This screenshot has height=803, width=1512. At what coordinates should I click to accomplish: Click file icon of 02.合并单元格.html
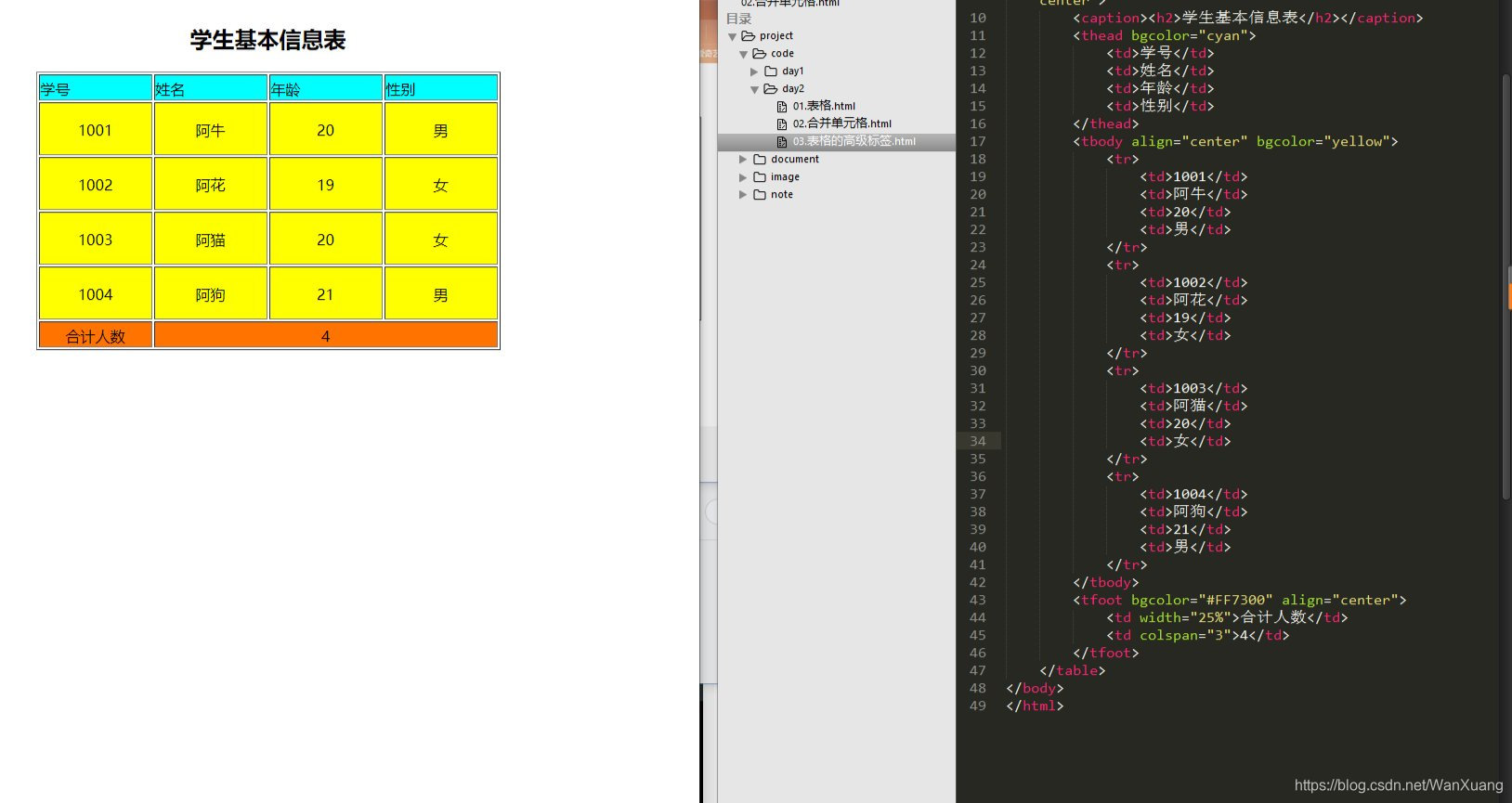click(x=782, y=124)
